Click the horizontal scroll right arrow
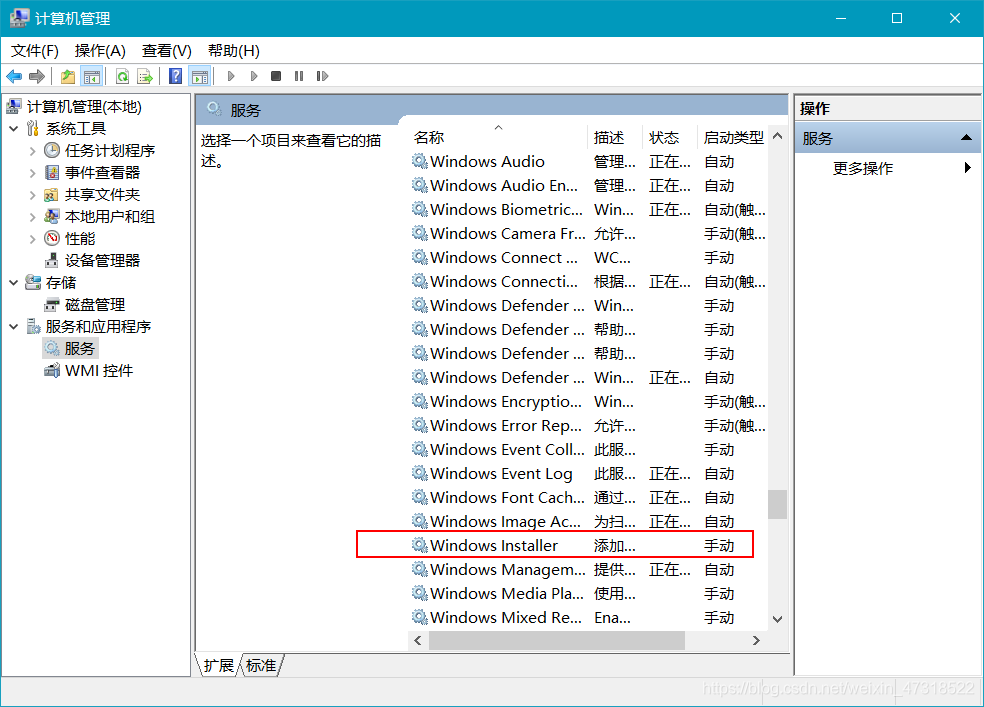984x707 pixels. 756,641
